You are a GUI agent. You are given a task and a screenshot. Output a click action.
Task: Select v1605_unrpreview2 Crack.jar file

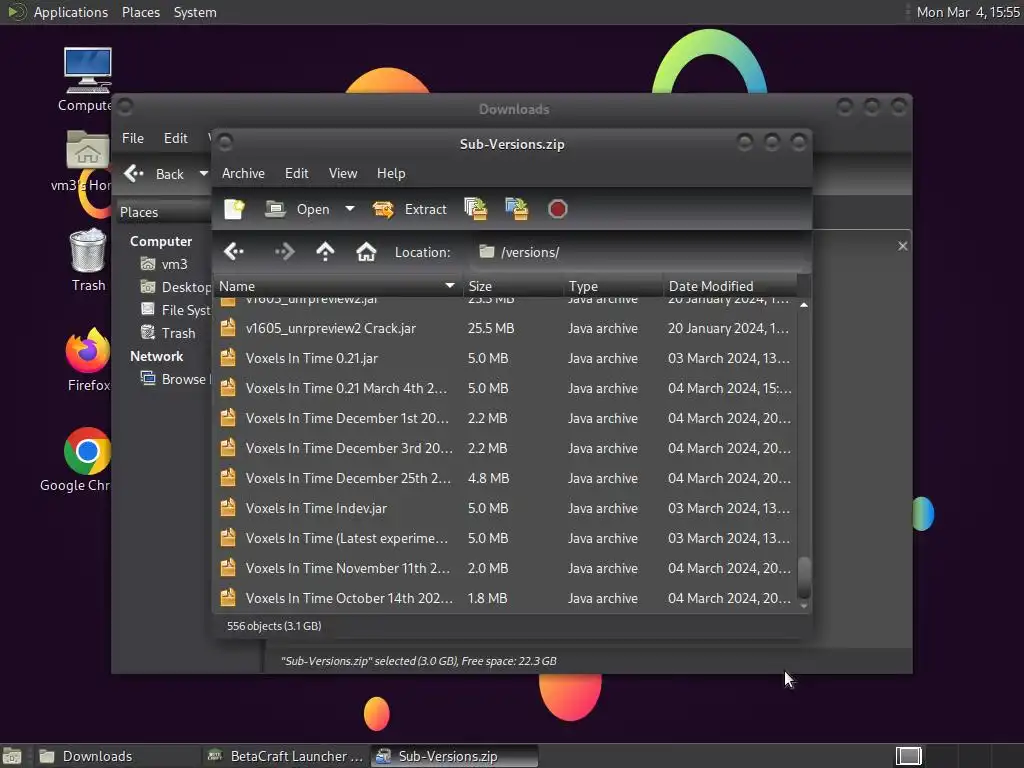[504, 328]
